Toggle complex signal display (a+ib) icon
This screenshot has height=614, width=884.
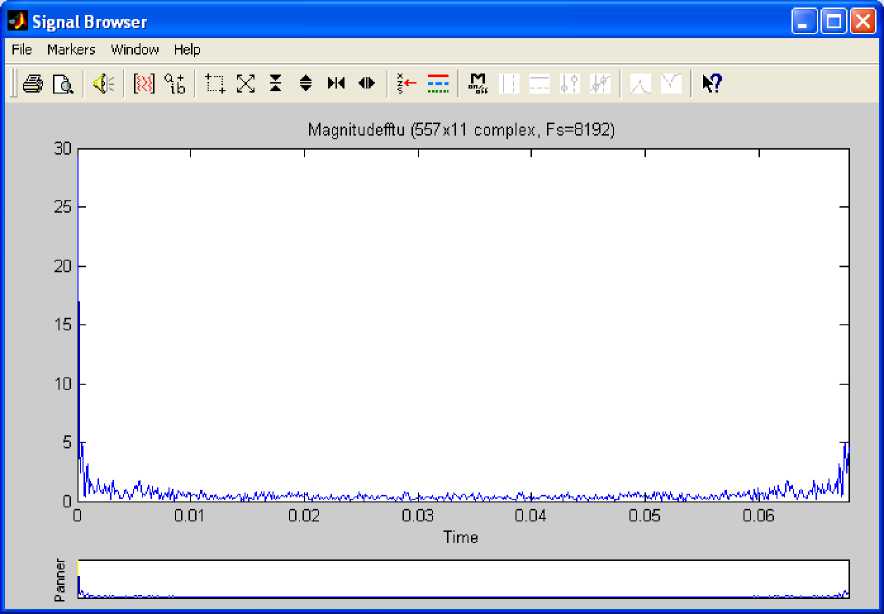tap(175, 84)
